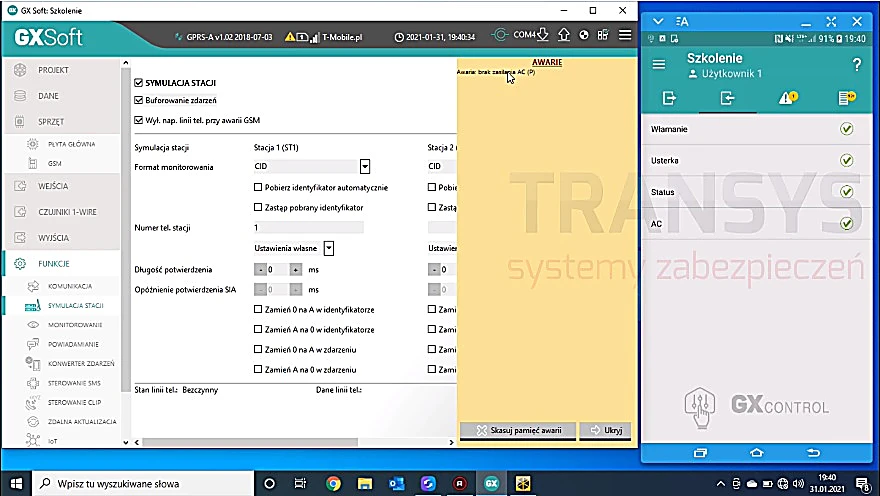Click the warning triangle icon in header
The image size is (880, 496).
tap(290, 37)
